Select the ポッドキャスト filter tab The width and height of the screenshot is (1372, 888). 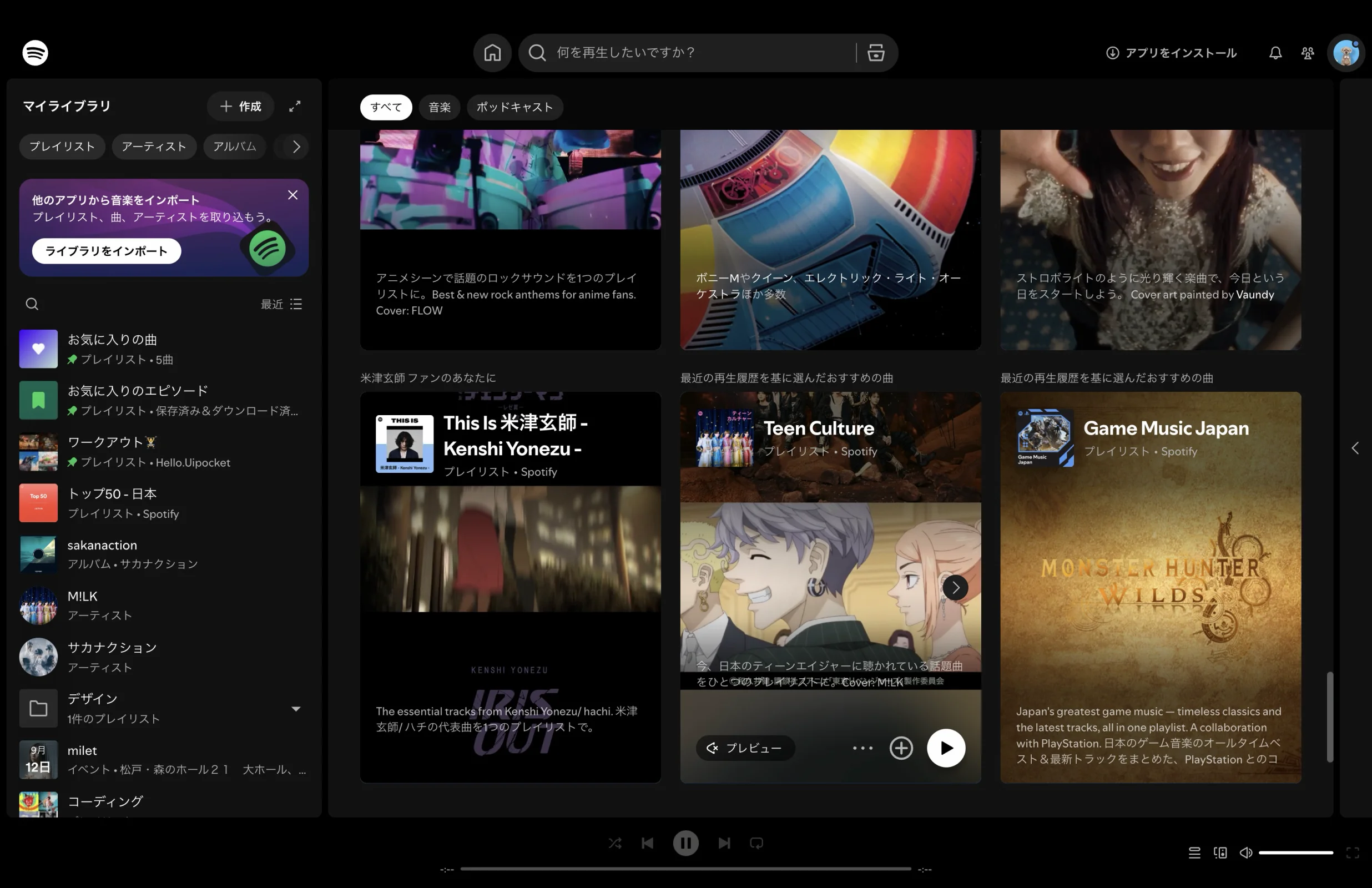click(514, 107)
